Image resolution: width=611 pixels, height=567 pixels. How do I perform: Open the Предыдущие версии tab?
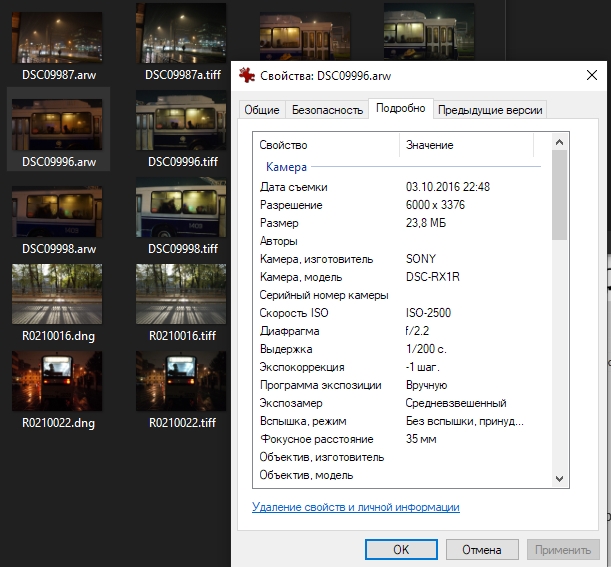490,110
